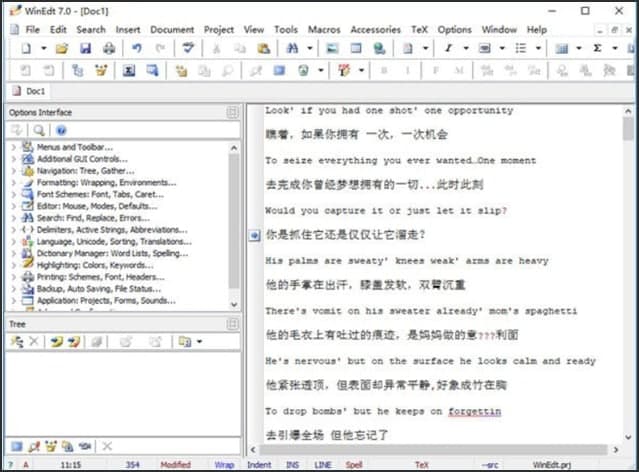Click the Spell check icon in toolbar
This screenshot has width=639, height=472.
(x=186, y=48)
